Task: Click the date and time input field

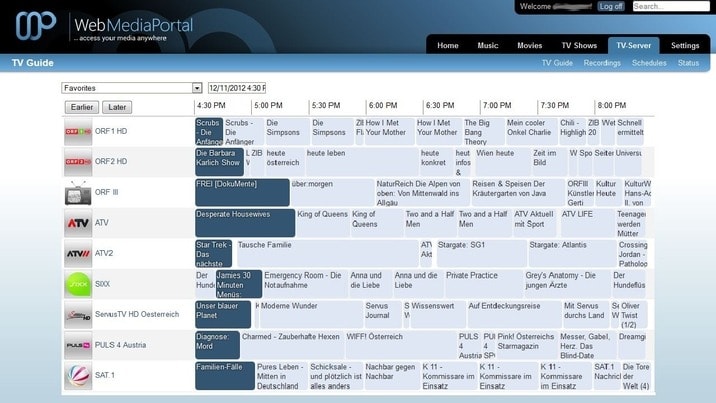Action: [237, 88]
